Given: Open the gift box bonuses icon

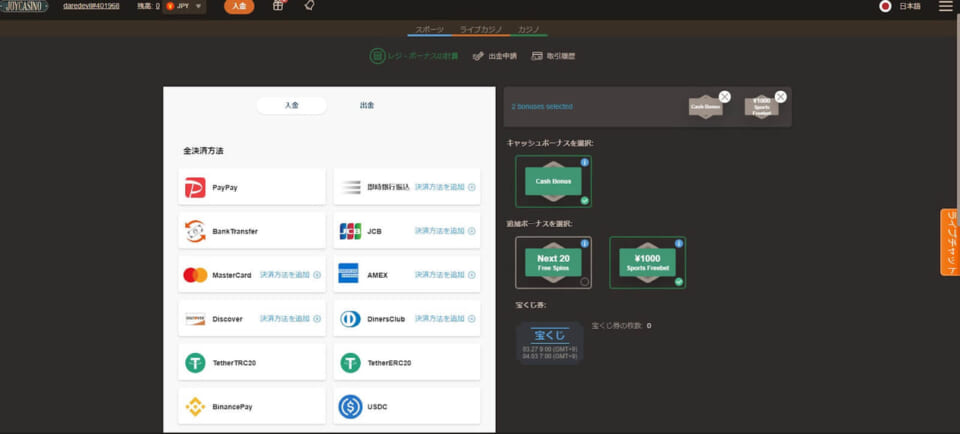Looking at the screenshot, I should tap(279, 6).
